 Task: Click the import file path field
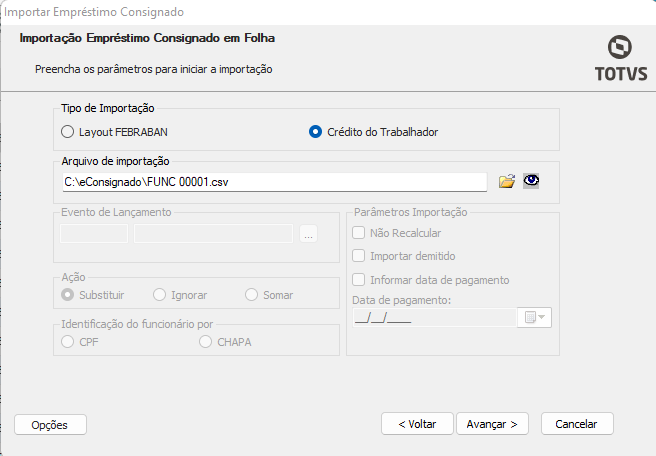pos(274,182)
